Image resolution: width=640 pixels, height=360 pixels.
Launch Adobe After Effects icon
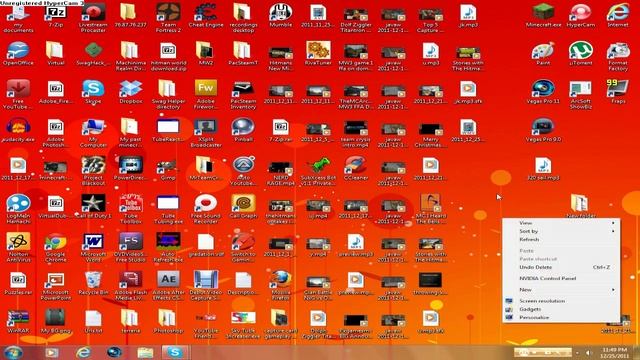168,280
